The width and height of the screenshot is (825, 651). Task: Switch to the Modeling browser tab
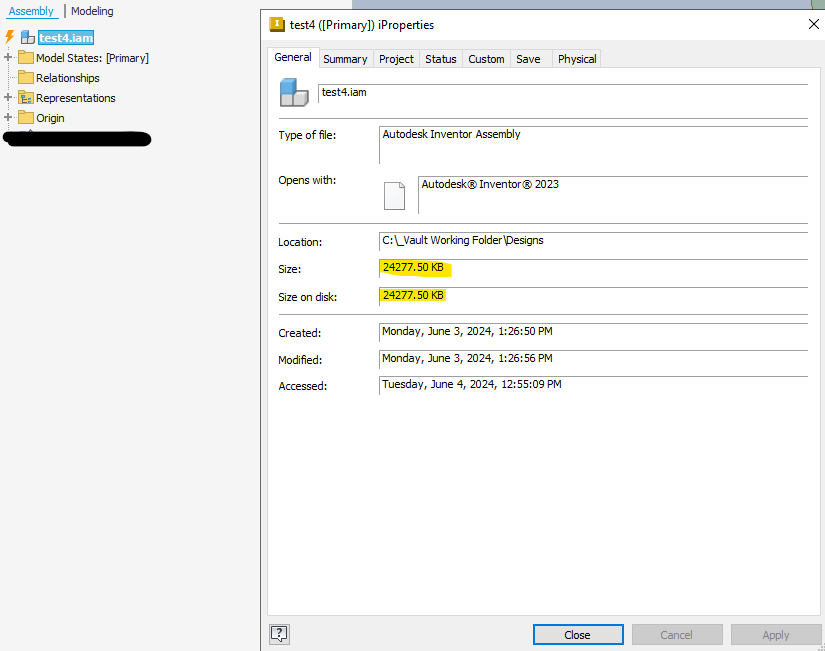click(91, 11)
